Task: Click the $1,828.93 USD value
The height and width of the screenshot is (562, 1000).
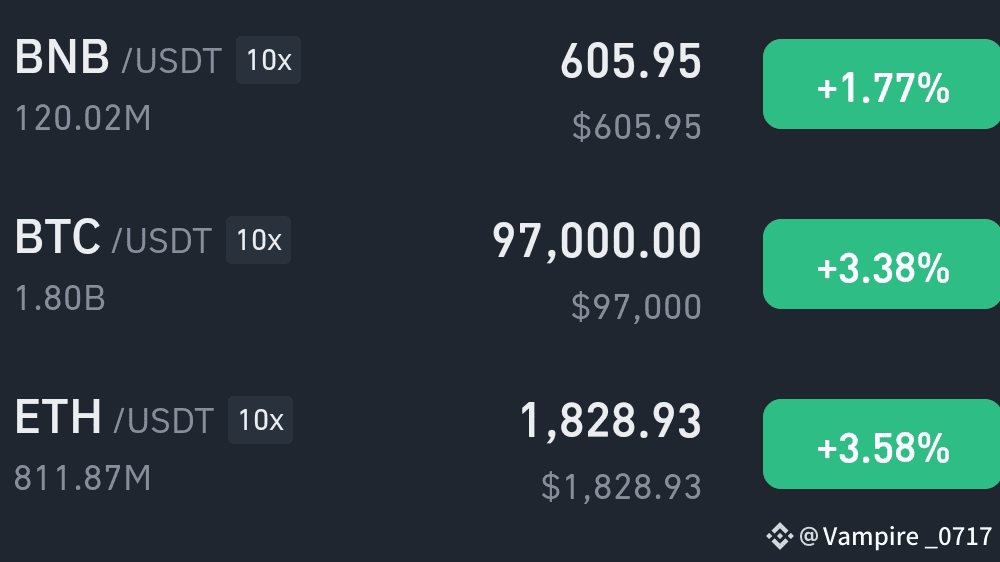Action: click(x=621, y=487)
